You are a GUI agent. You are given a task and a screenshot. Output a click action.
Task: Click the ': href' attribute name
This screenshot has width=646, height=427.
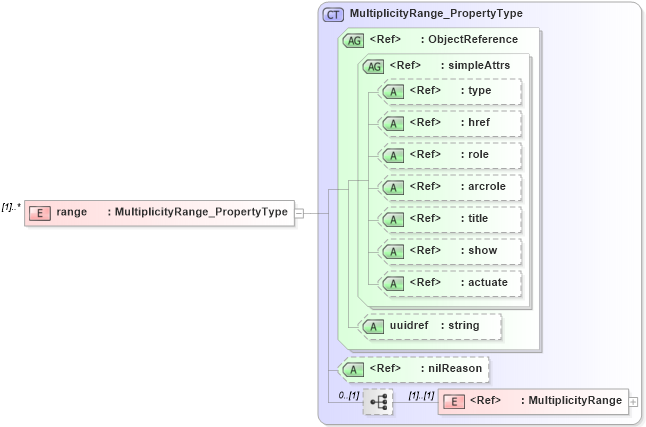point(475,122)
